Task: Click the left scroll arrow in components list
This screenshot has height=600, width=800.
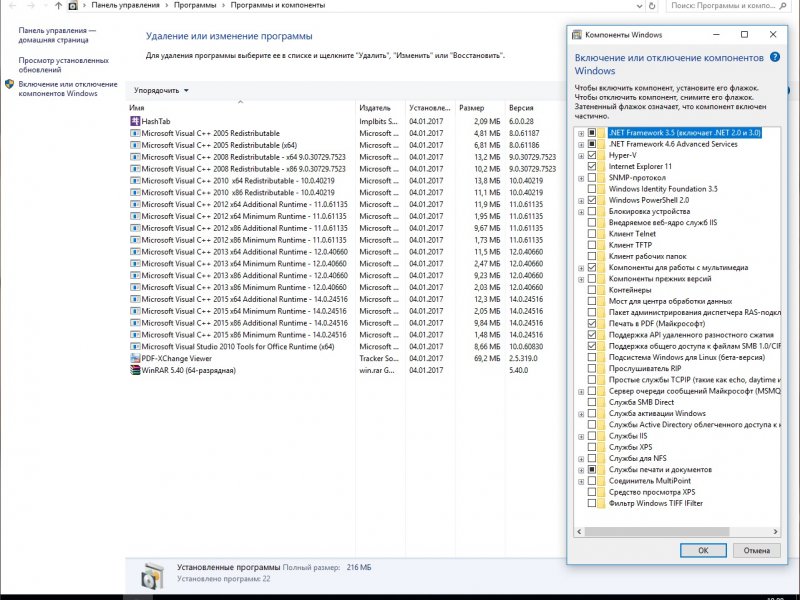Action: (x=579, y=531)
